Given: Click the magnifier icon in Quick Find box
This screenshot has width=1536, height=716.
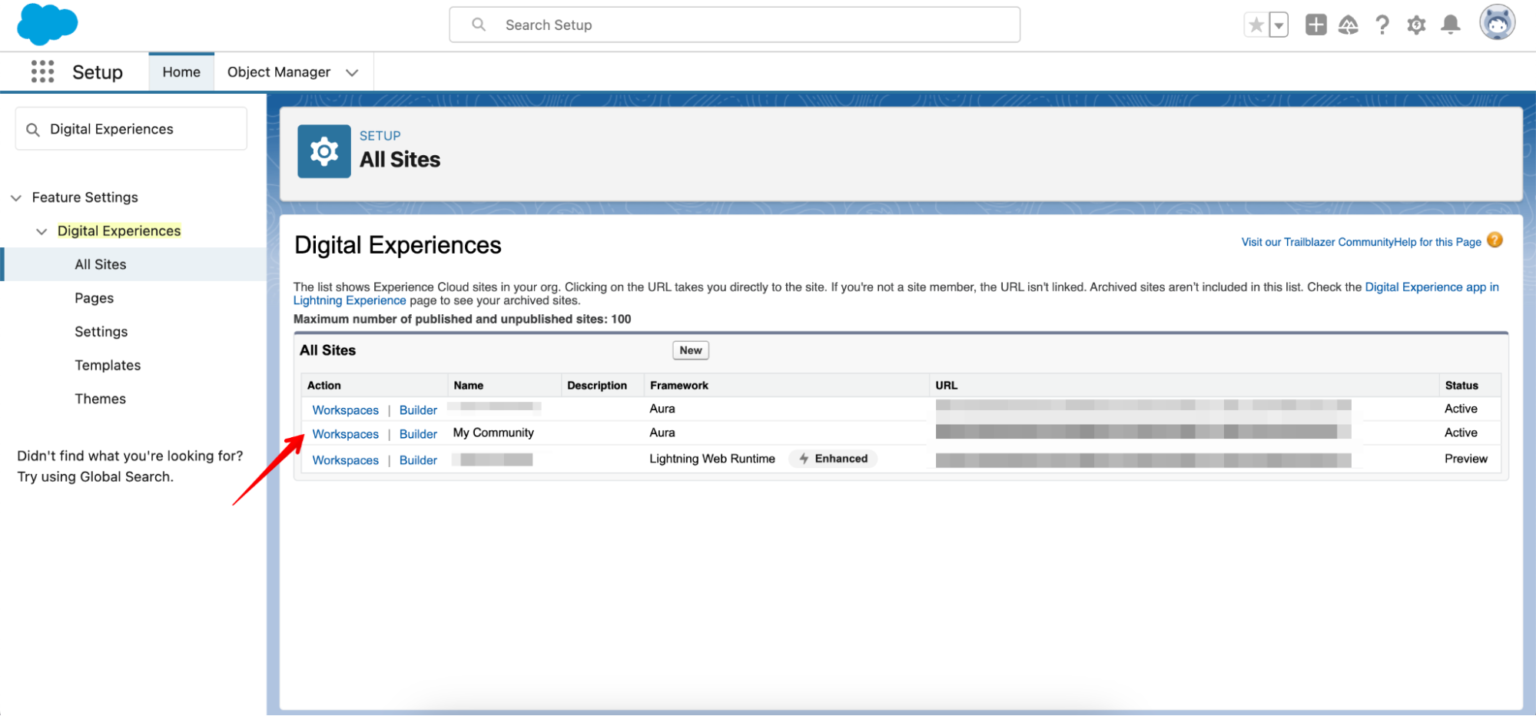Looking at the screenshot, I should pyautogui.click(x=33, y=129).
